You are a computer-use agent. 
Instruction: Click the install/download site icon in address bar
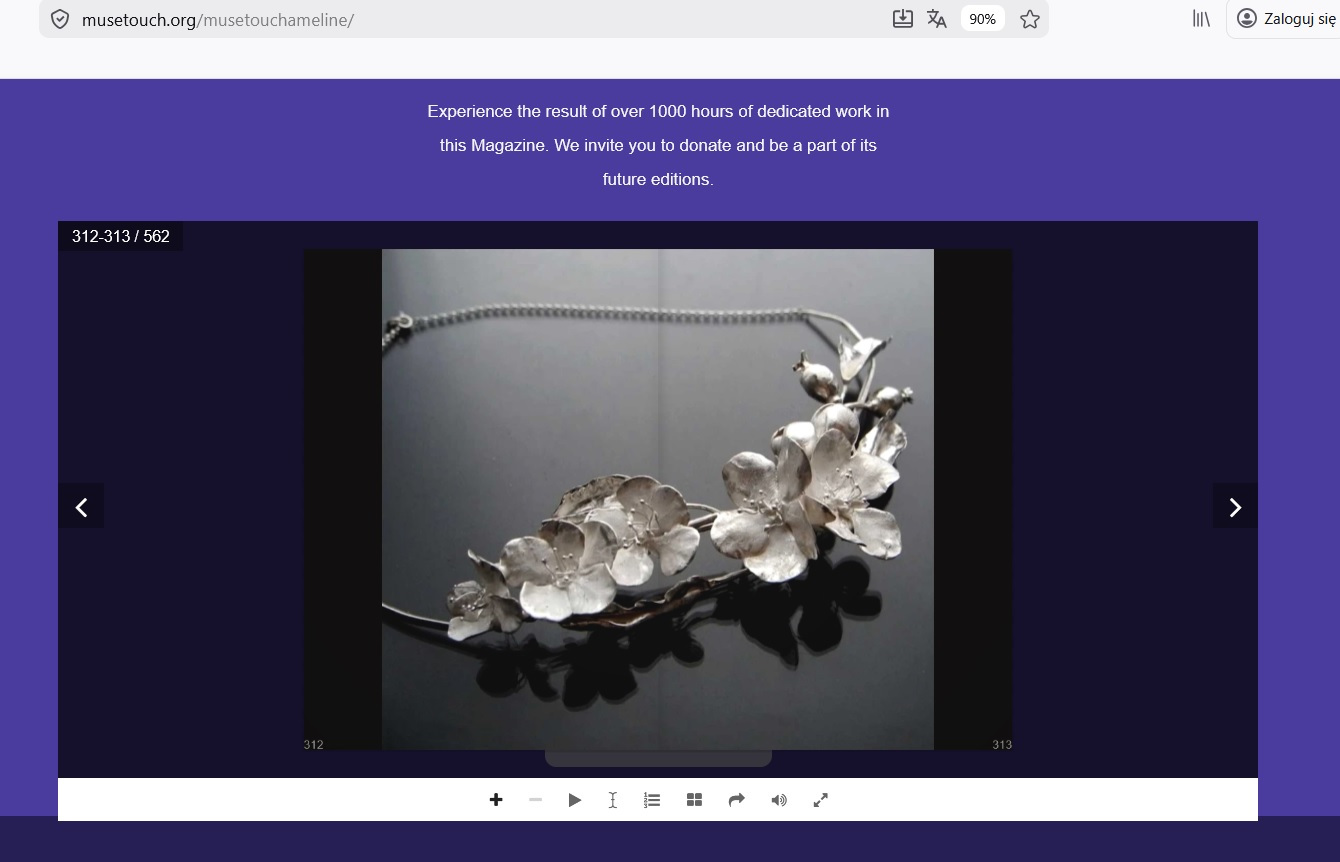[902, 19]
